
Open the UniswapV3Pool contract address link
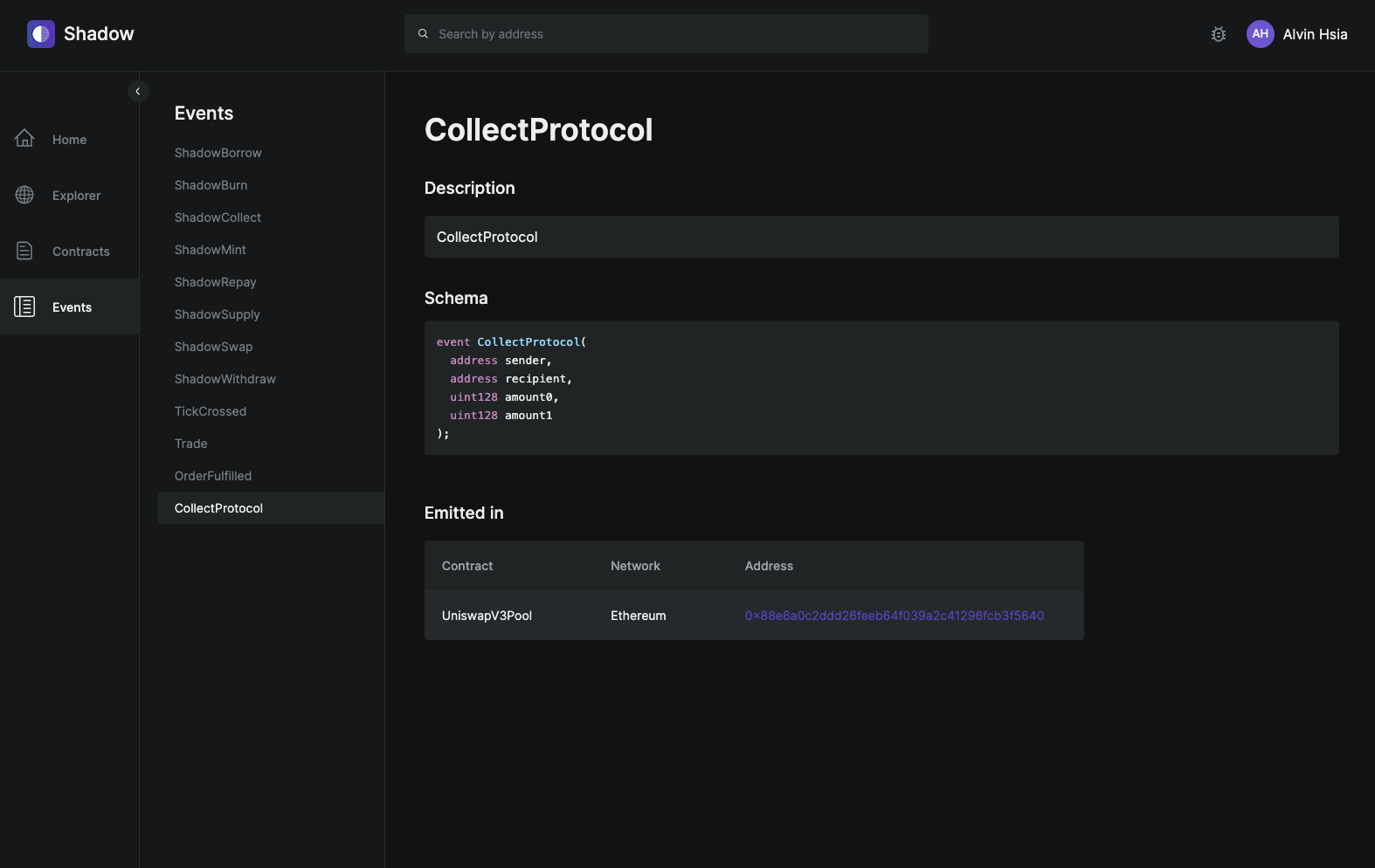point(894,616)
